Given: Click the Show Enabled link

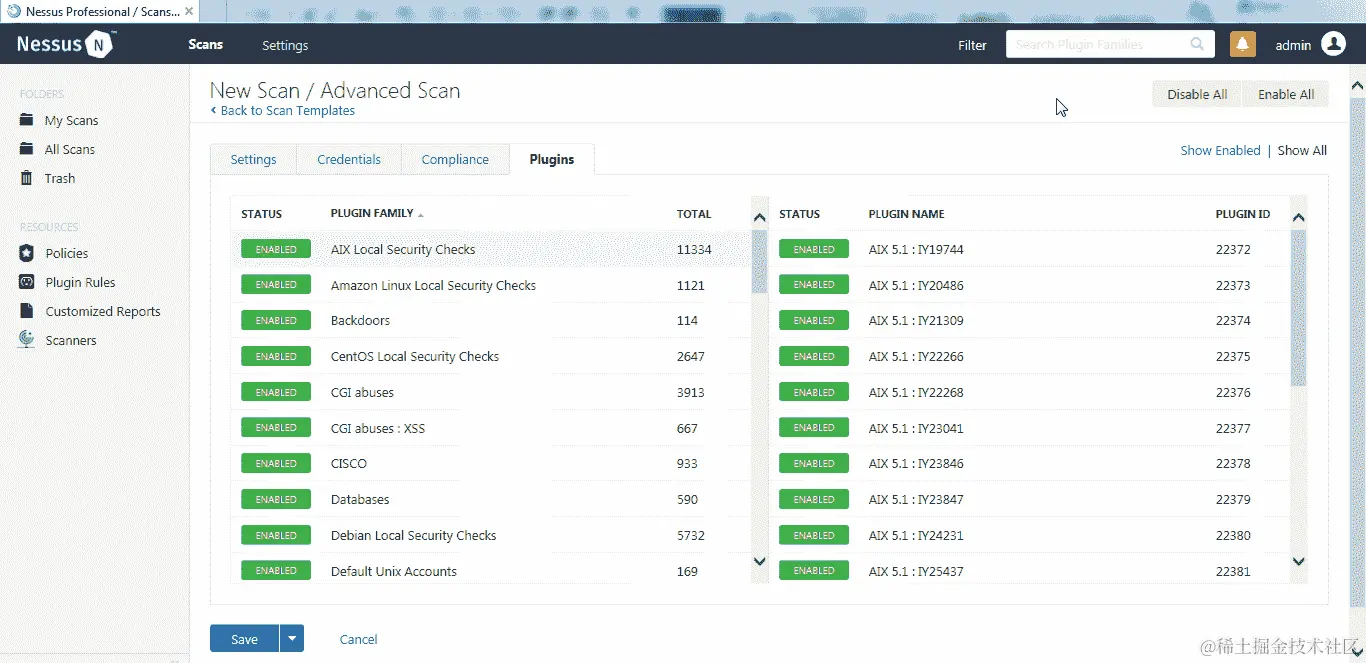Looking at the screenshot, I should point(1220,150).
